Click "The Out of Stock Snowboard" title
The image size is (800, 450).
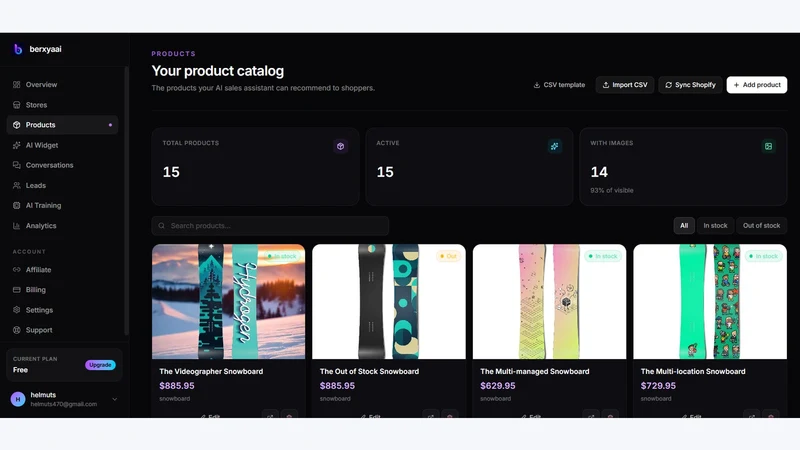point(369,371)
